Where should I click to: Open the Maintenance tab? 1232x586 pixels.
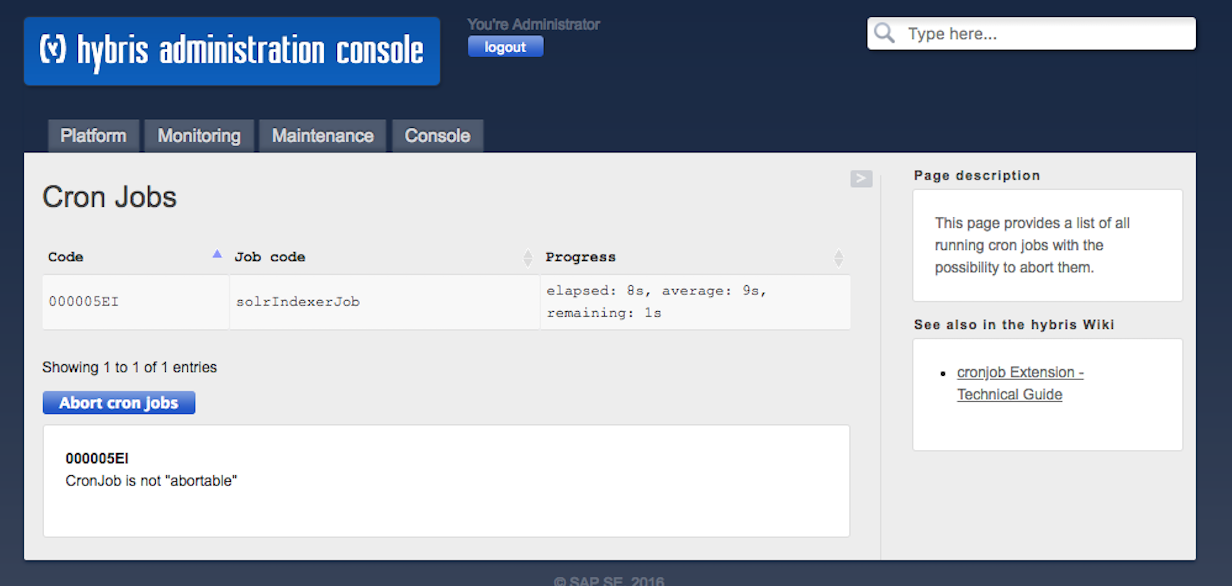323,136
